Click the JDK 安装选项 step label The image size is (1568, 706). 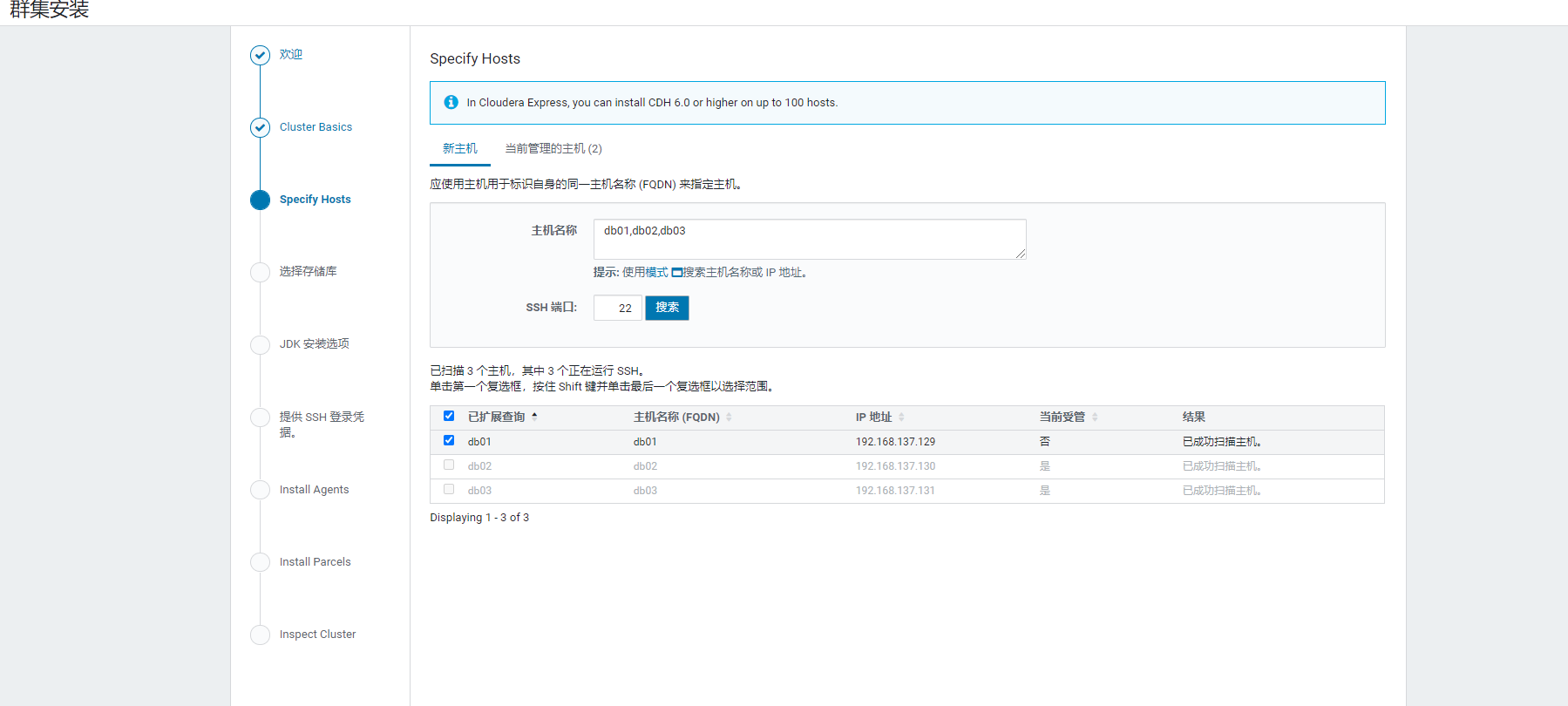tap(314, 344)
